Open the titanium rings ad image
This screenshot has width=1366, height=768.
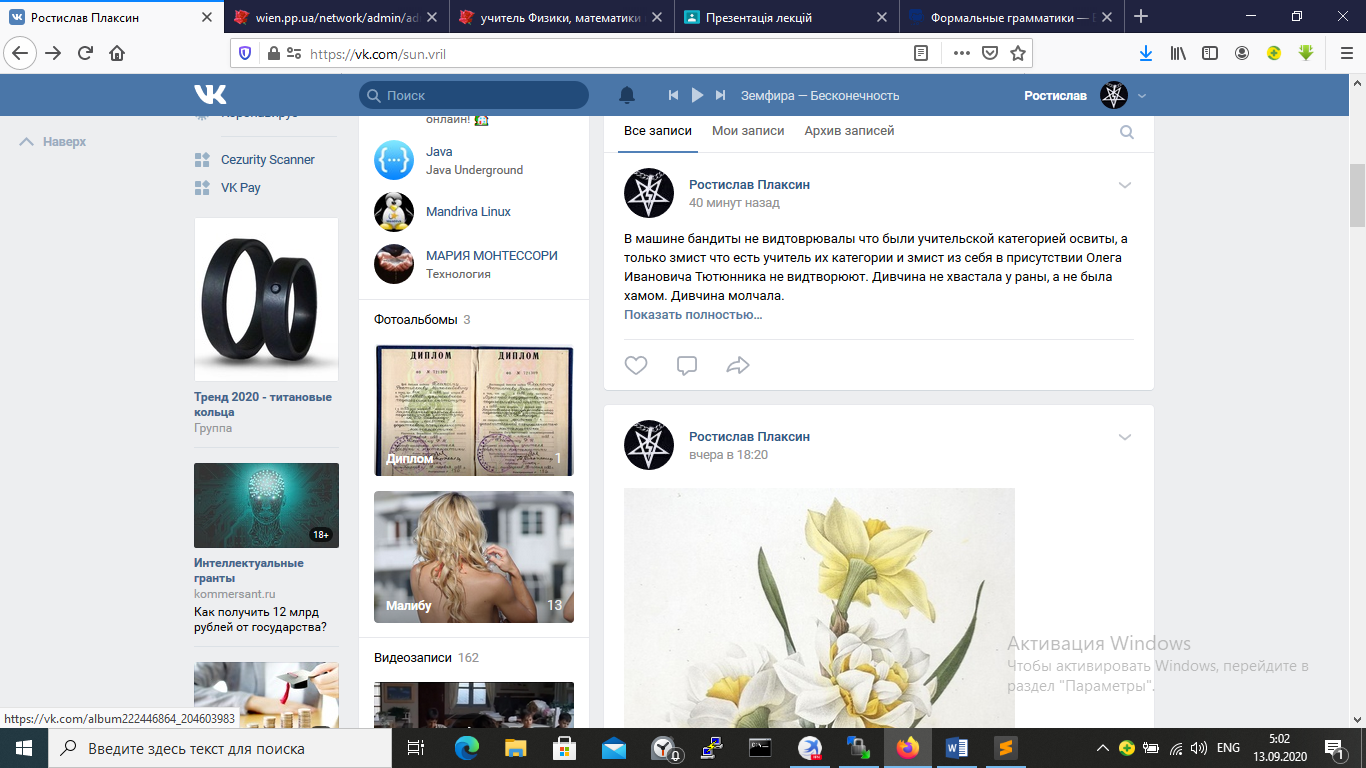(x=266, y=299)
